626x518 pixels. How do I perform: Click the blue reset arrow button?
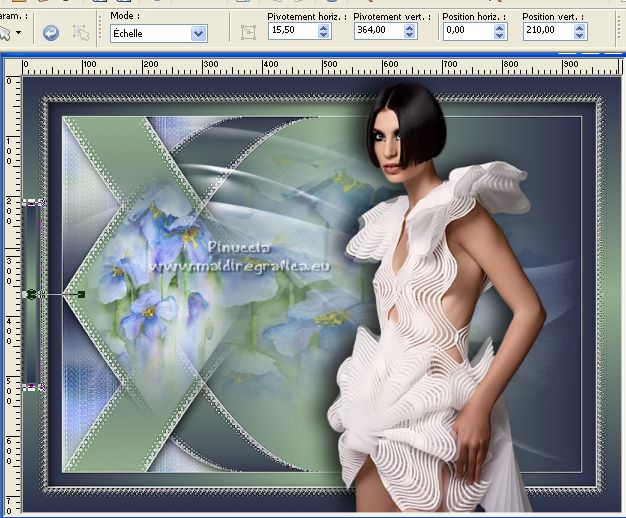click(51, 33)
